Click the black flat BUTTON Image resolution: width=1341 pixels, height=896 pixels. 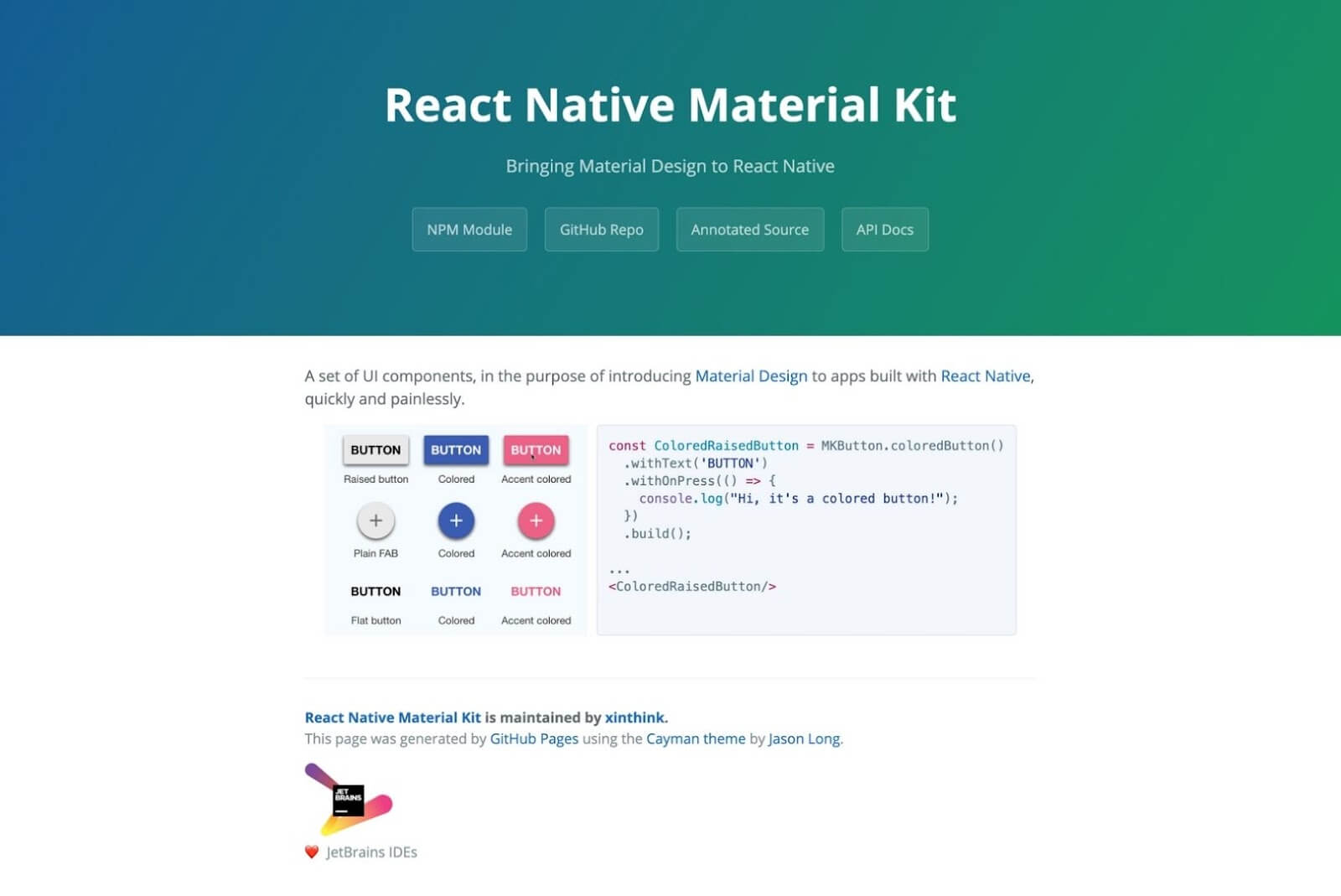[375, 592]
